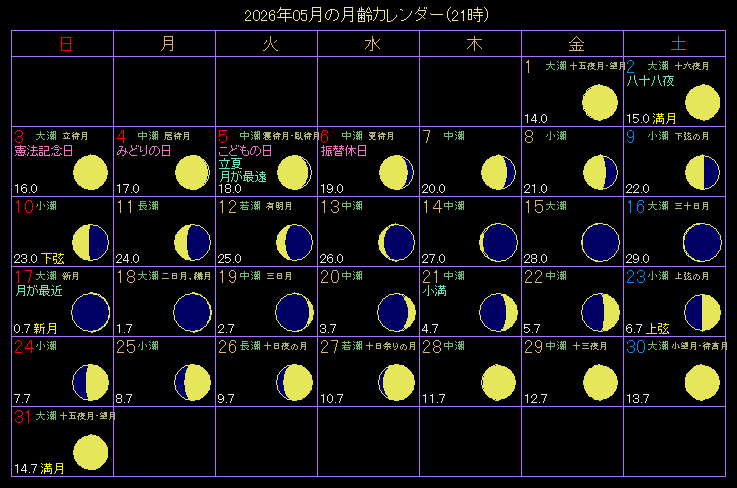Click the 八十八夜 label on May 2
The height and width of the screenshot is (488, 737).
coord(650,81)
